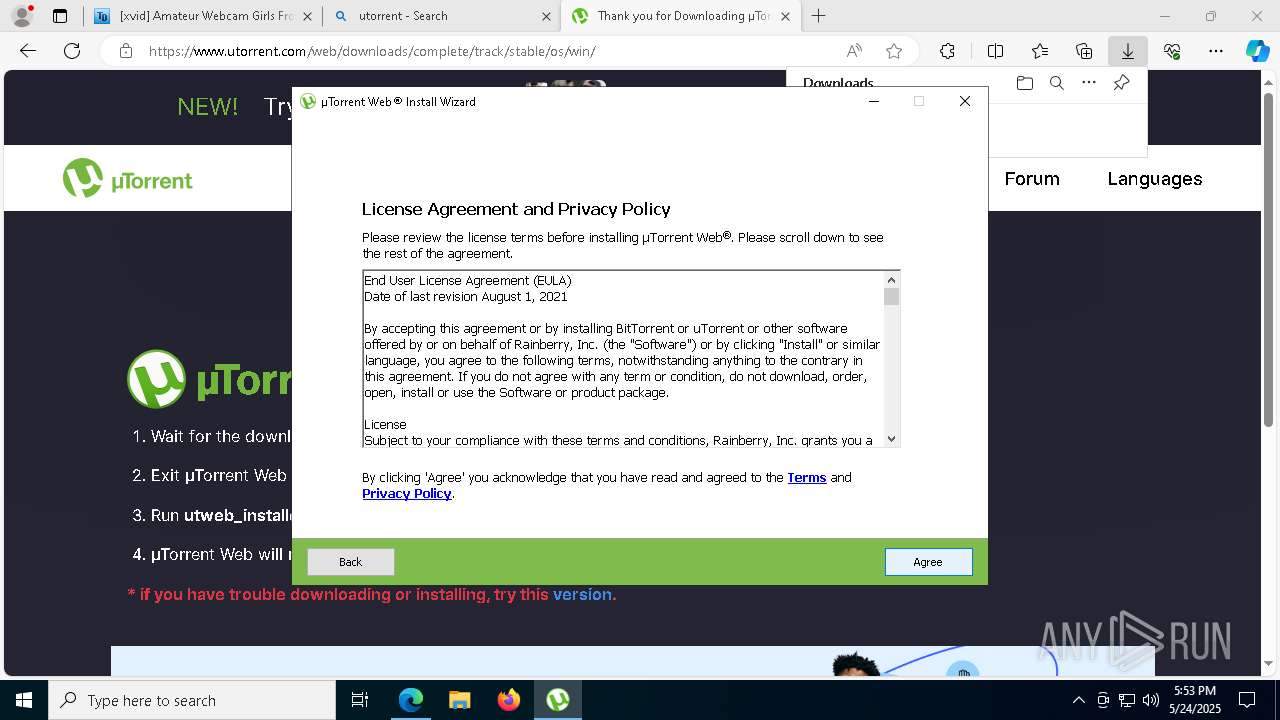Minimize the Install Wizard window
The width and height of the screenshot is (1280, 720).
click(873, 101)
